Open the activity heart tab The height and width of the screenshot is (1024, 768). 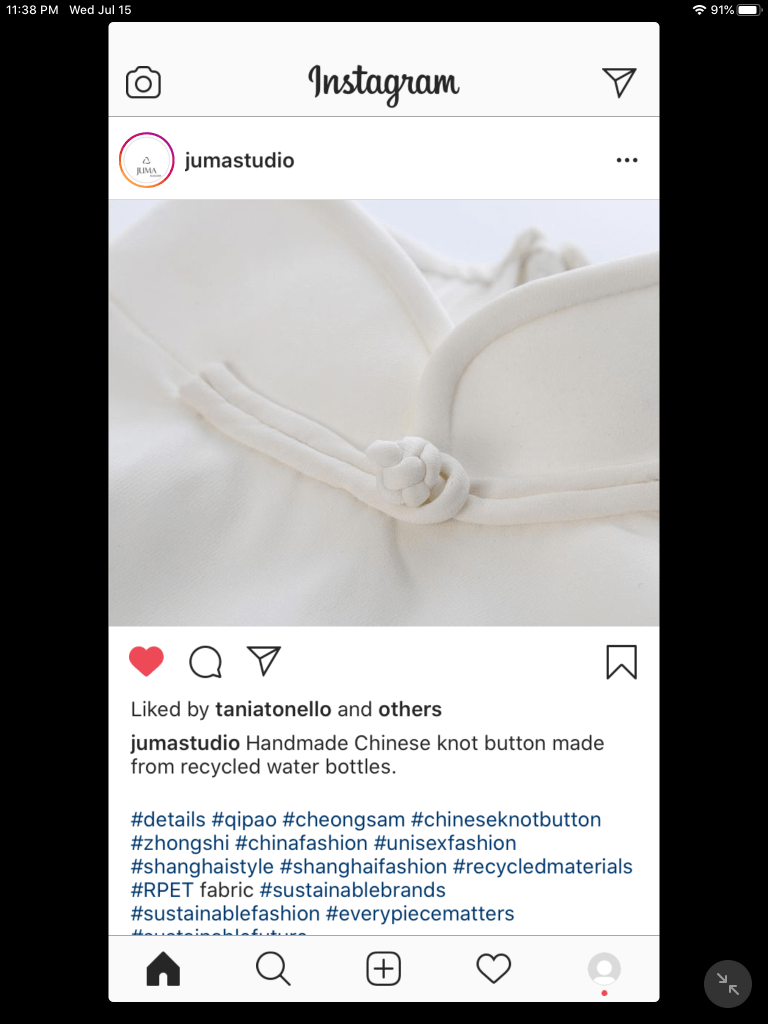tap(494, 968)
